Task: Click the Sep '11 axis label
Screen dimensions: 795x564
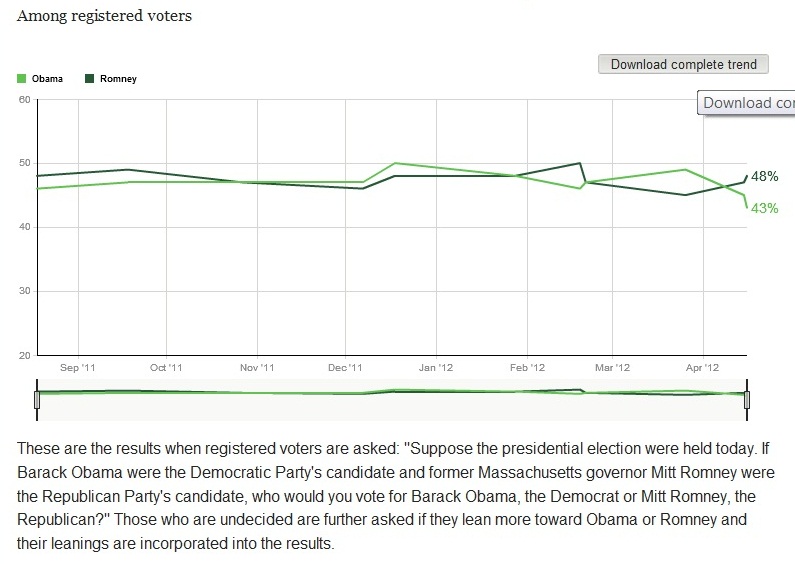Action: tap(75, 368)
